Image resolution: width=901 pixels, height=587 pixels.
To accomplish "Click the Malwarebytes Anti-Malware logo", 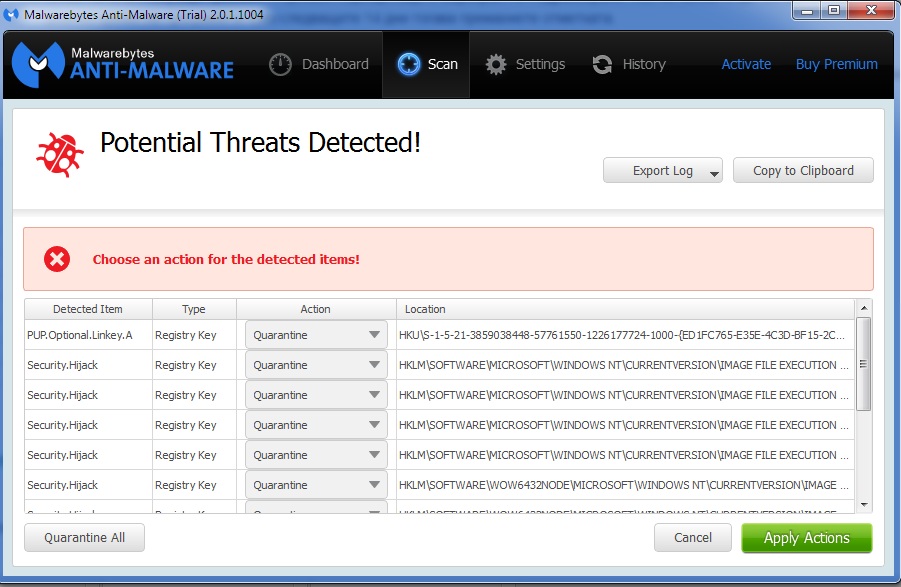I will (123, 64).
